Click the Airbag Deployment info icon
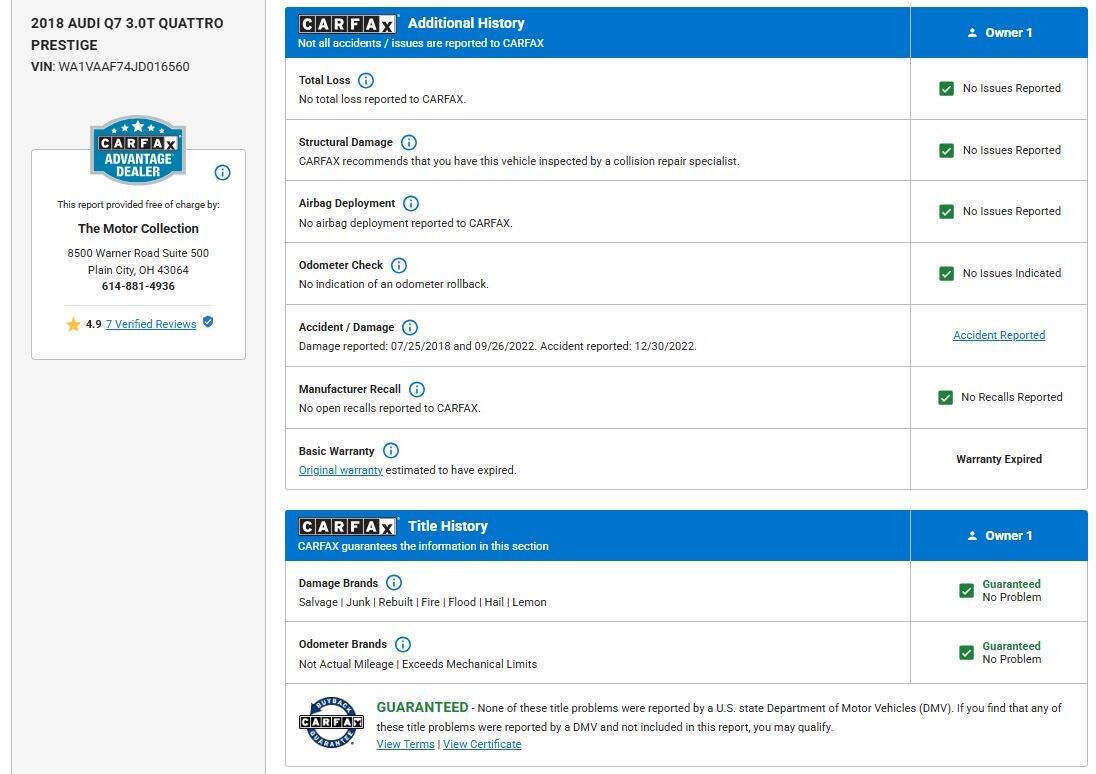The width and height of the screenshot is (1096, 774). [411, 203]
